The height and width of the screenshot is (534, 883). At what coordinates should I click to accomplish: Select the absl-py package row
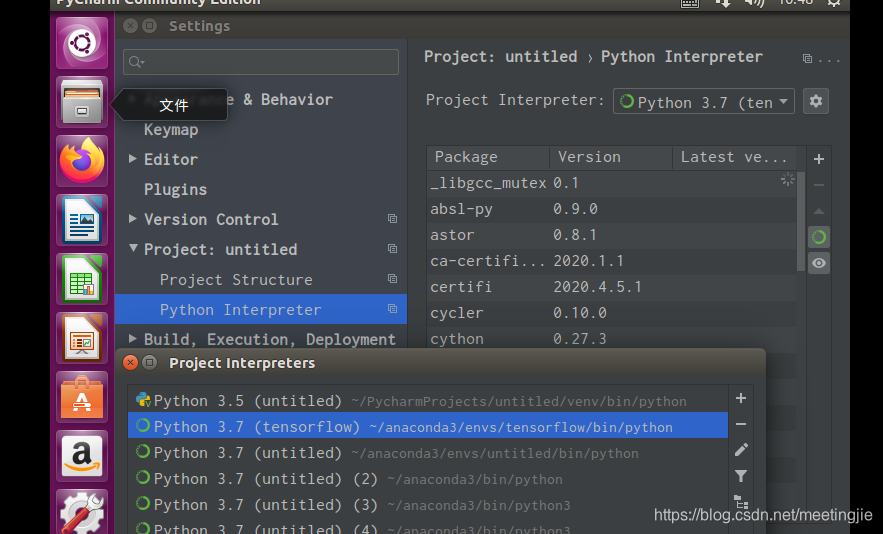(x=612, y=209)
